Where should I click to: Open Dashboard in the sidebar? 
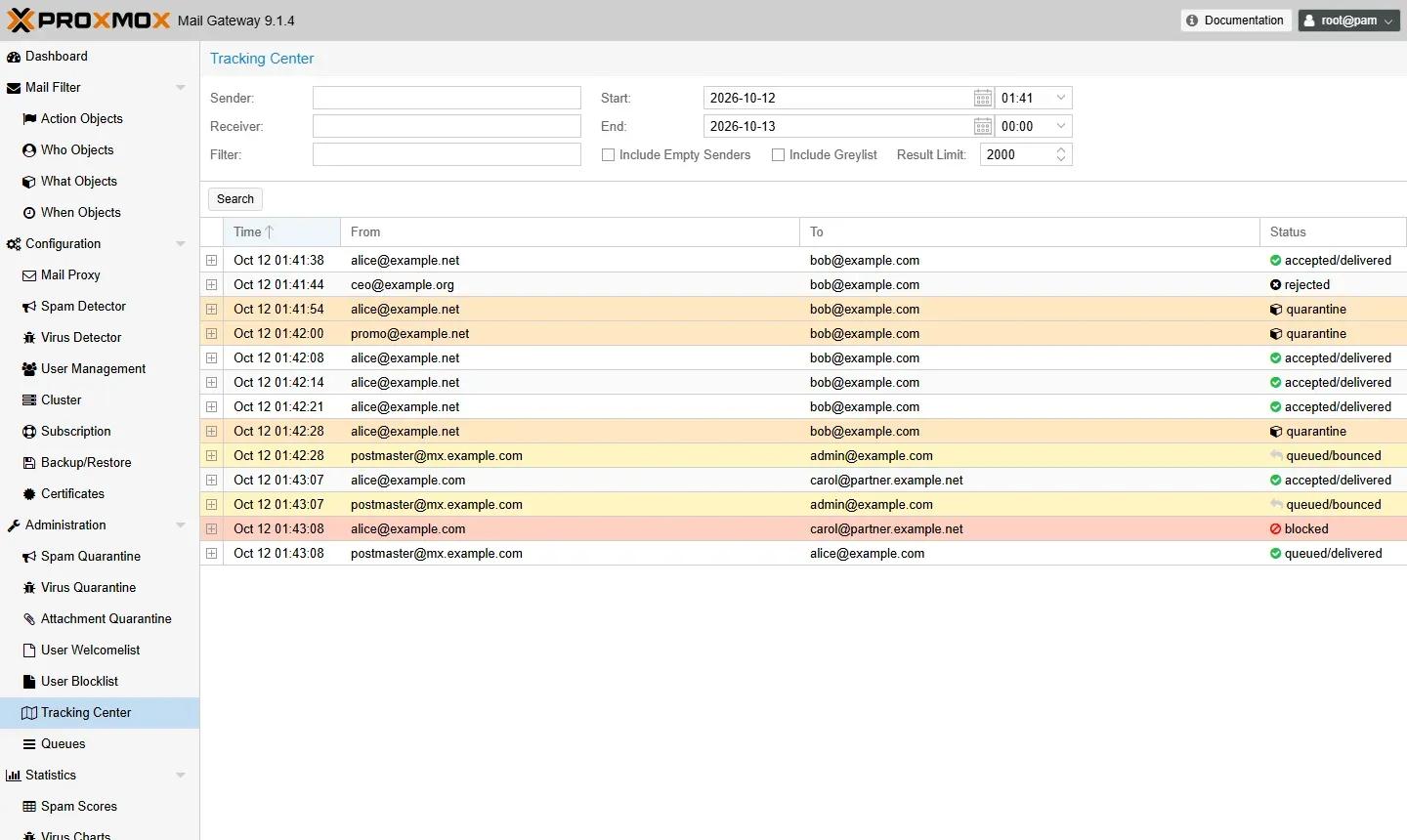click(x=100, y=57)
